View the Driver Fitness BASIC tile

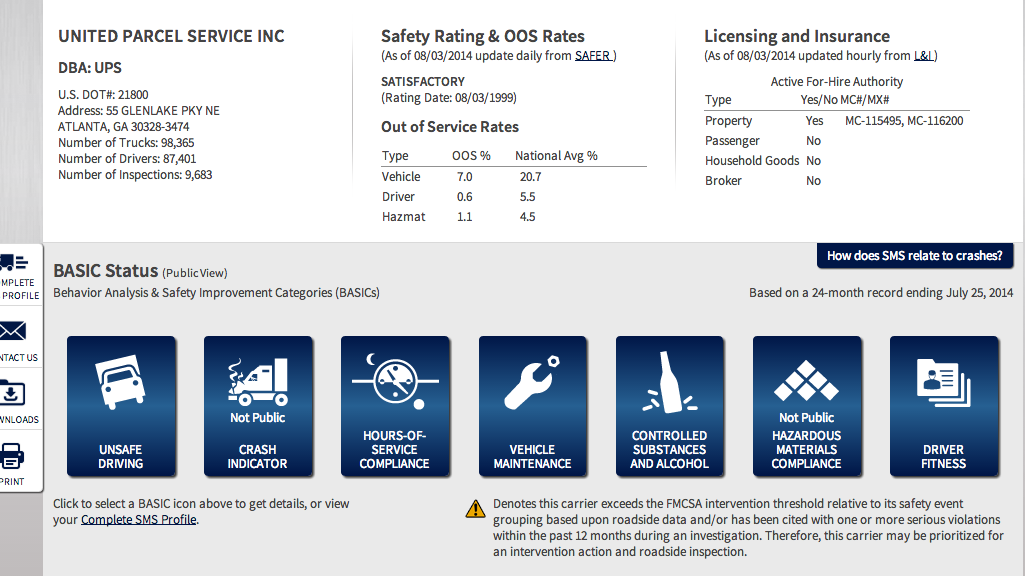(943, 406)
